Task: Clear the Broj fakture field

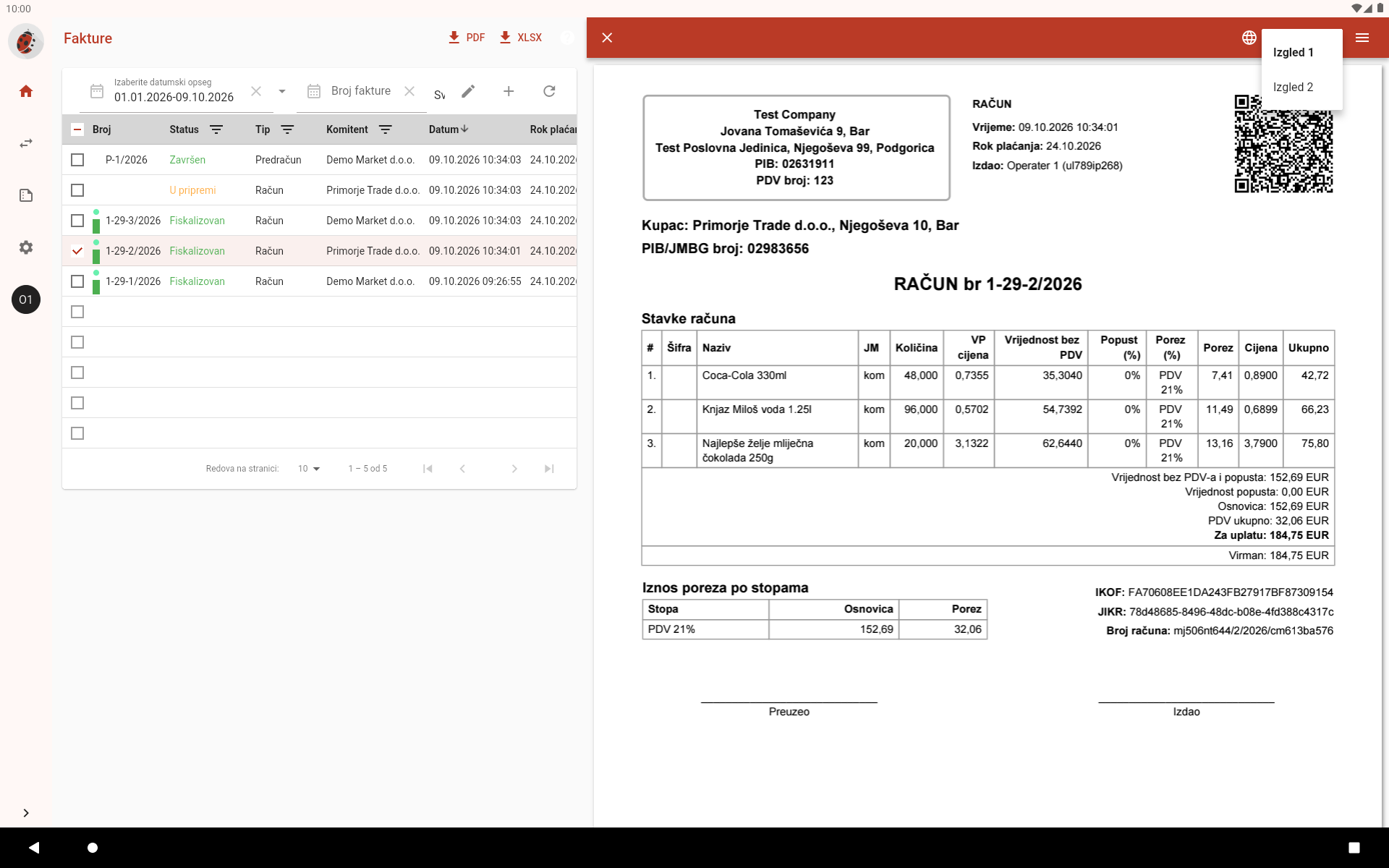Action: coord(409,91)
